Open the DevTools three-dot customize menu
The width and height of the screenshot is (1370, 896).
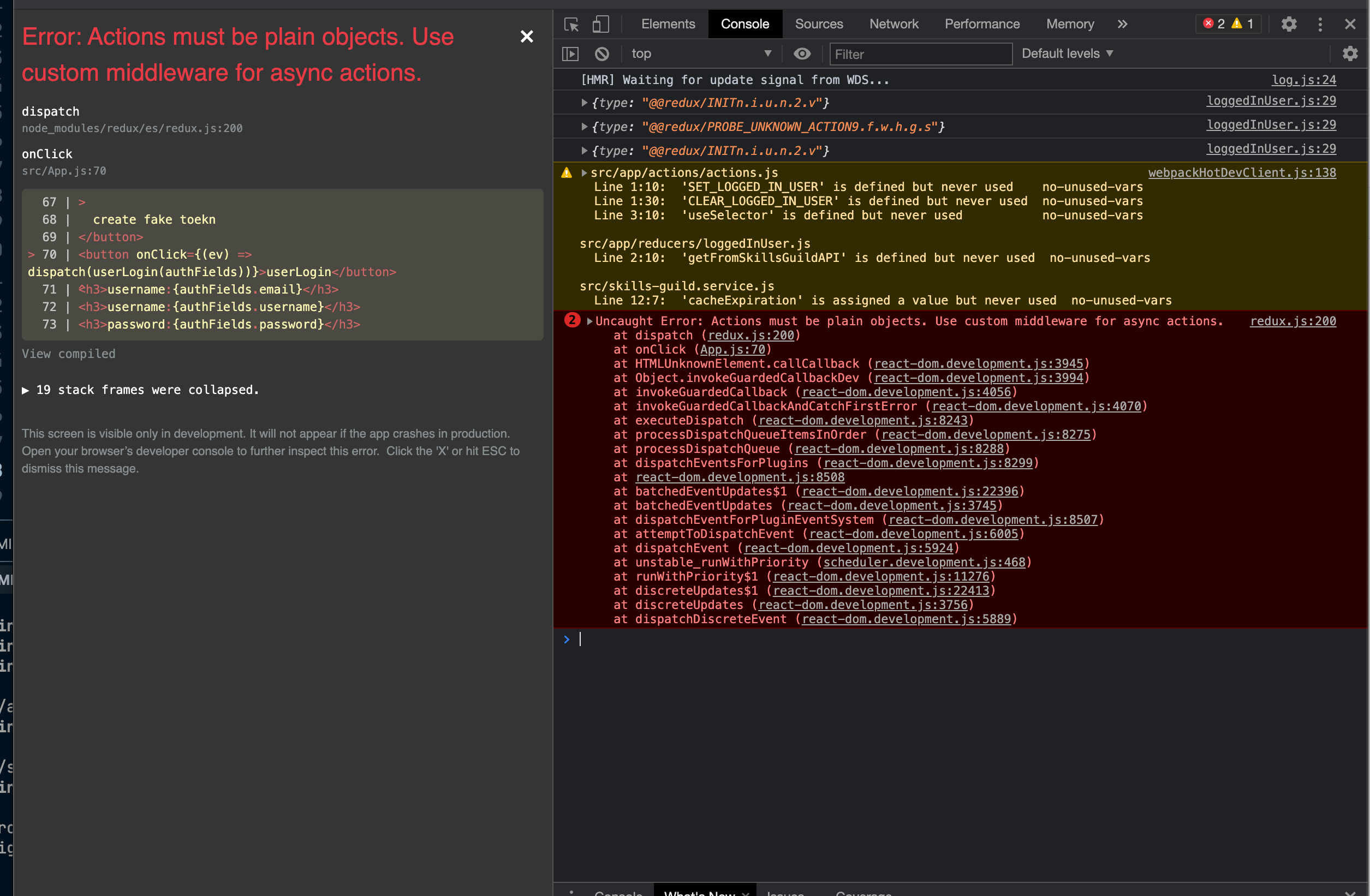point(1320,24)
